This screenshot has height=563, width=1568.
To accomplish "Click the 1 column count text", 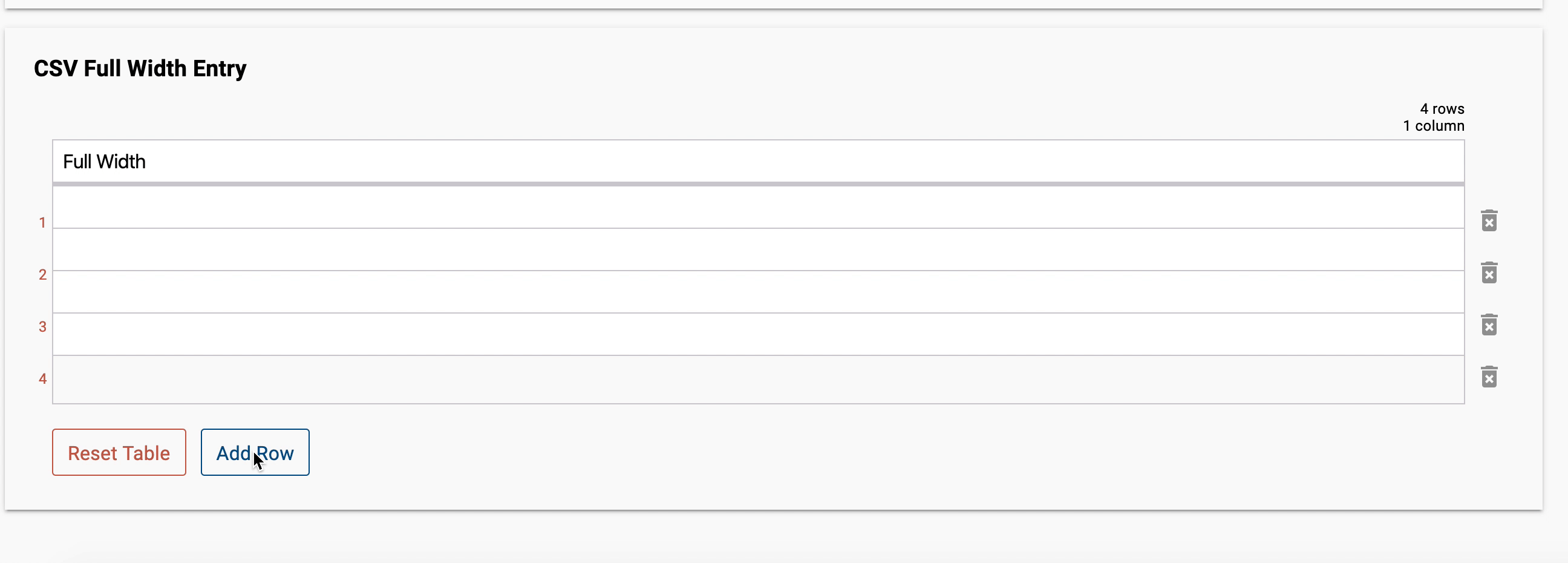I will tap(1434, 125).
